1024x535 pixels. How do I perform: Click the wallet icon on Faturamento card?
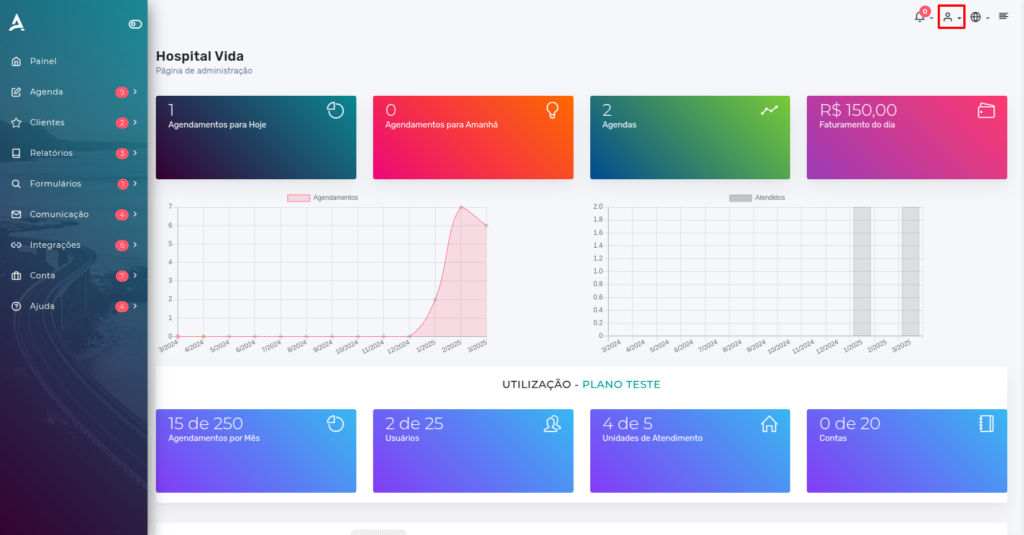(986, 110)
